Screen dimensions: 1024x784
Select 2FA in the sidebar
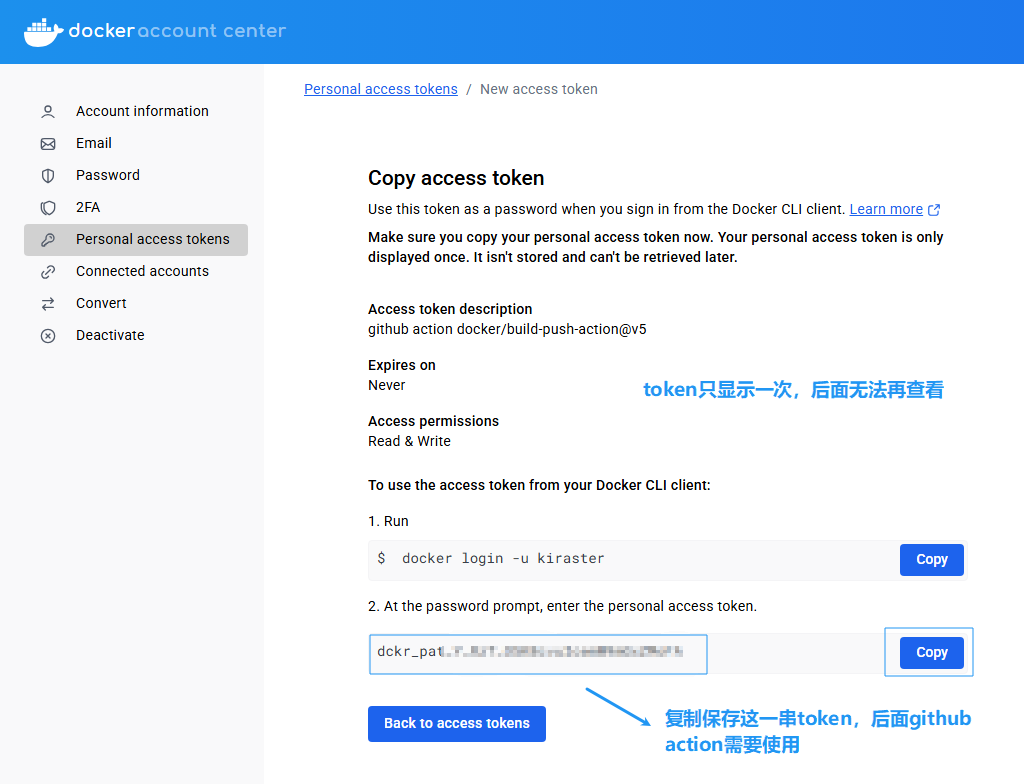(136, 207)
